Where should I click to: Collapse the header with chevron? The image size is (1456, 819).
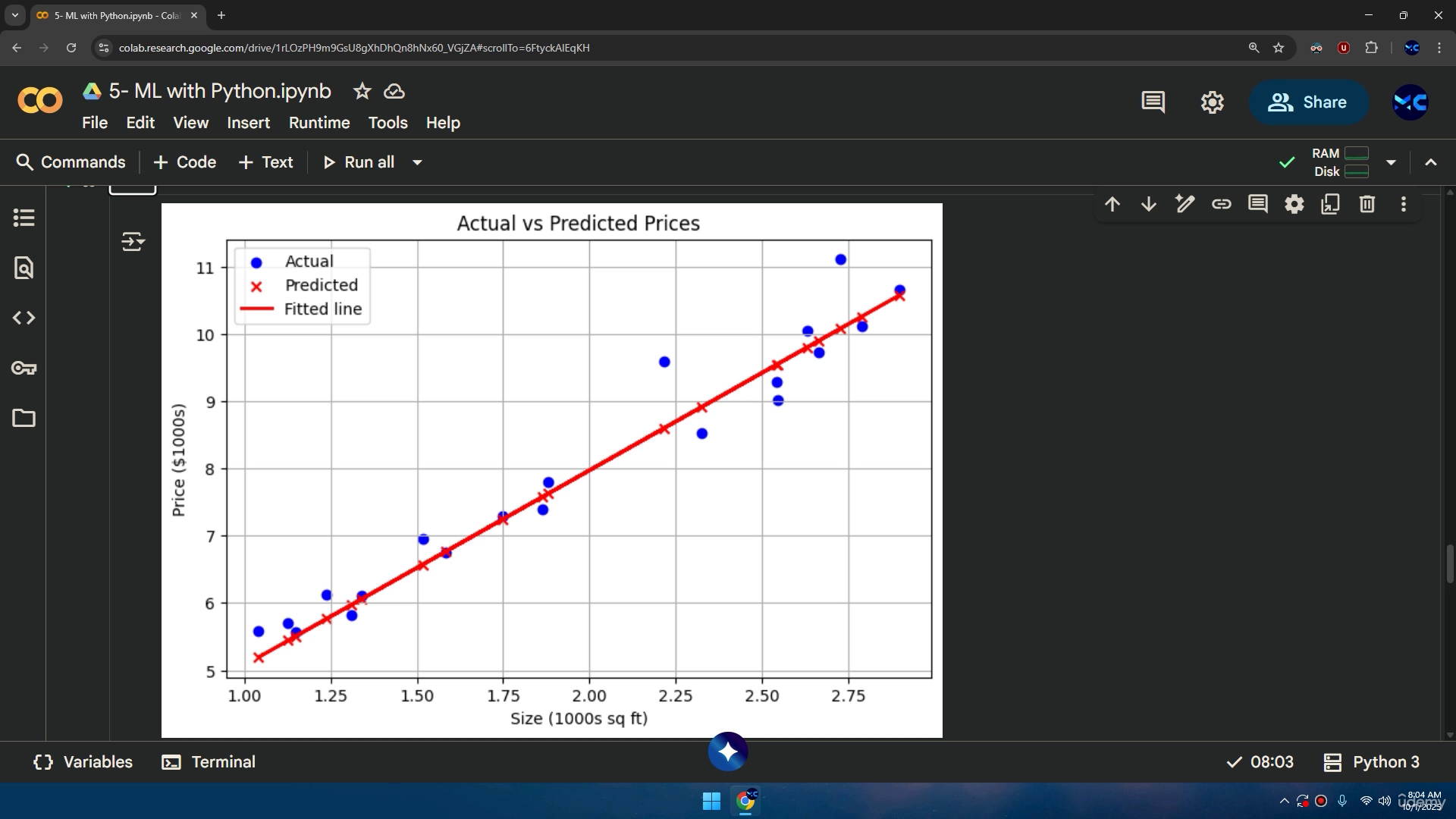point(1431,162)
